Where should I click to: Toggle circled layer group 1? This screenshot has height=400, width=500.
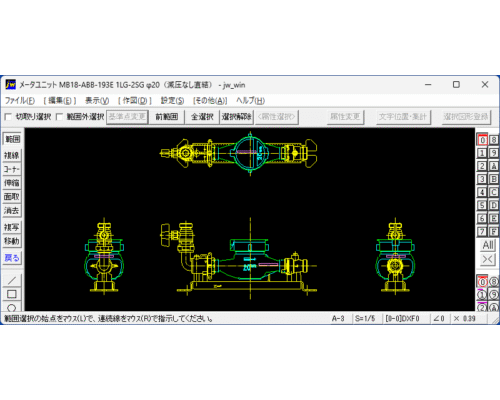pyautogui.click(x=482, y=295)
